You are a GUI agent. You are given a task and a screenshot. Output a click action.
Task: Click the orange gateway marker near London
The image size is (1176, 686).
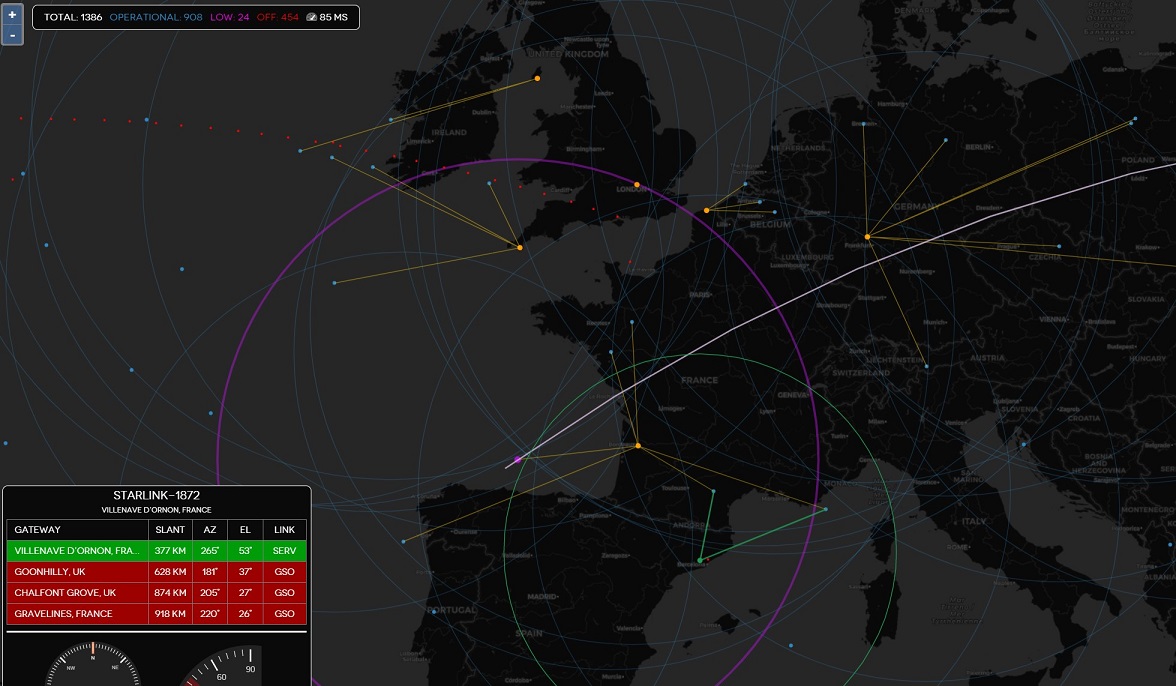click(637, 184)
